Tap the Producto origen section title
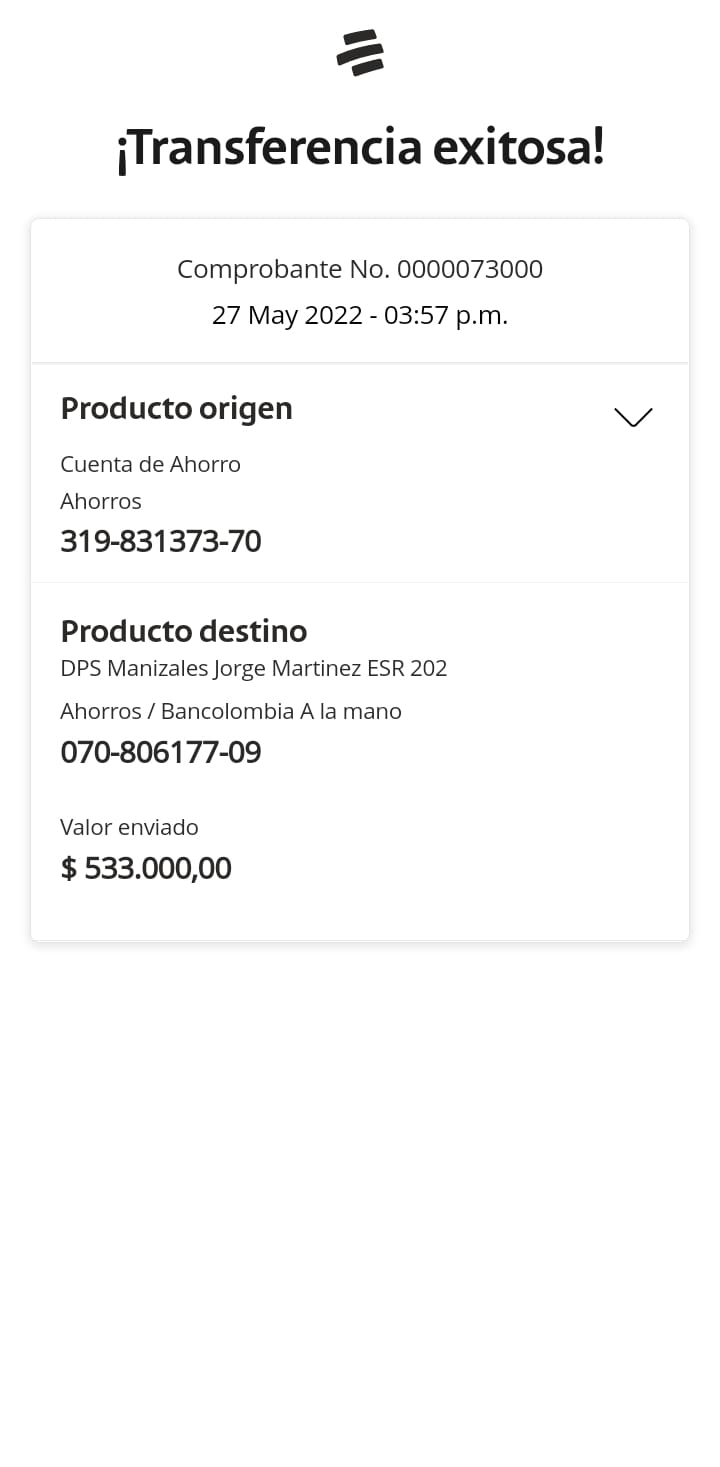The height and width of the screenshot is (1467, 720). click(176, 408)
